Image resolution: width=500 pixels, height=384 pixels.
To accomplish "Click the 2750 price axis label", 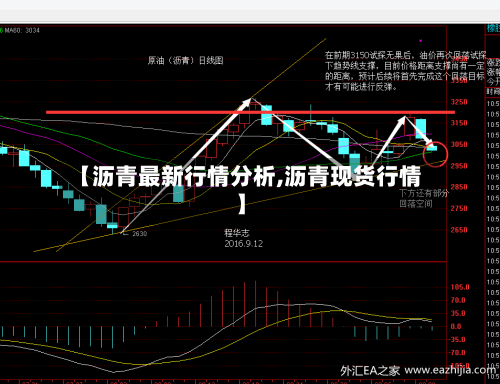I will pos(459,208).
